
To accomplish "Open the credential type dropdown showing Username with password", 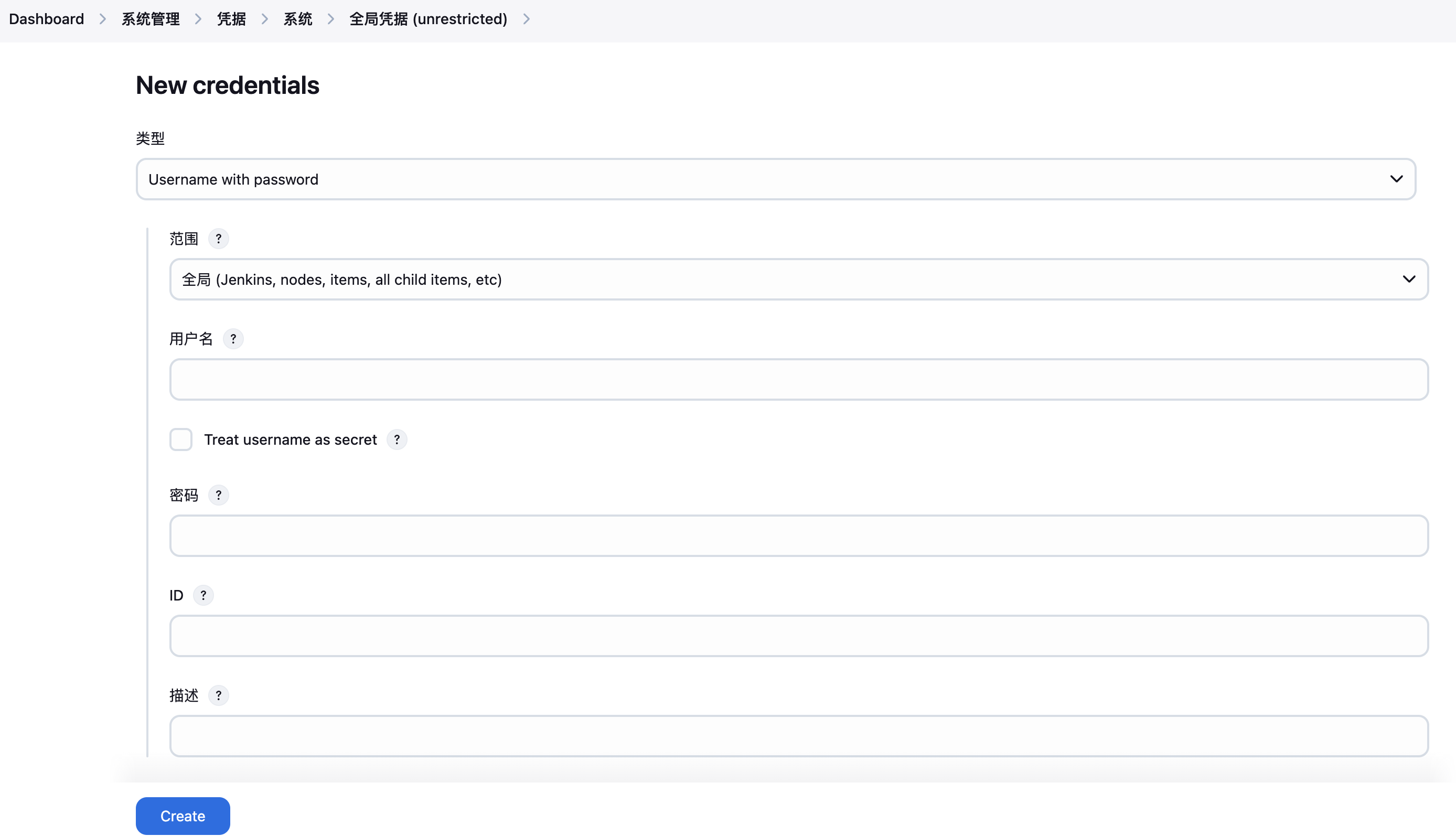I will pyautogui.click(x=775, y=179).
